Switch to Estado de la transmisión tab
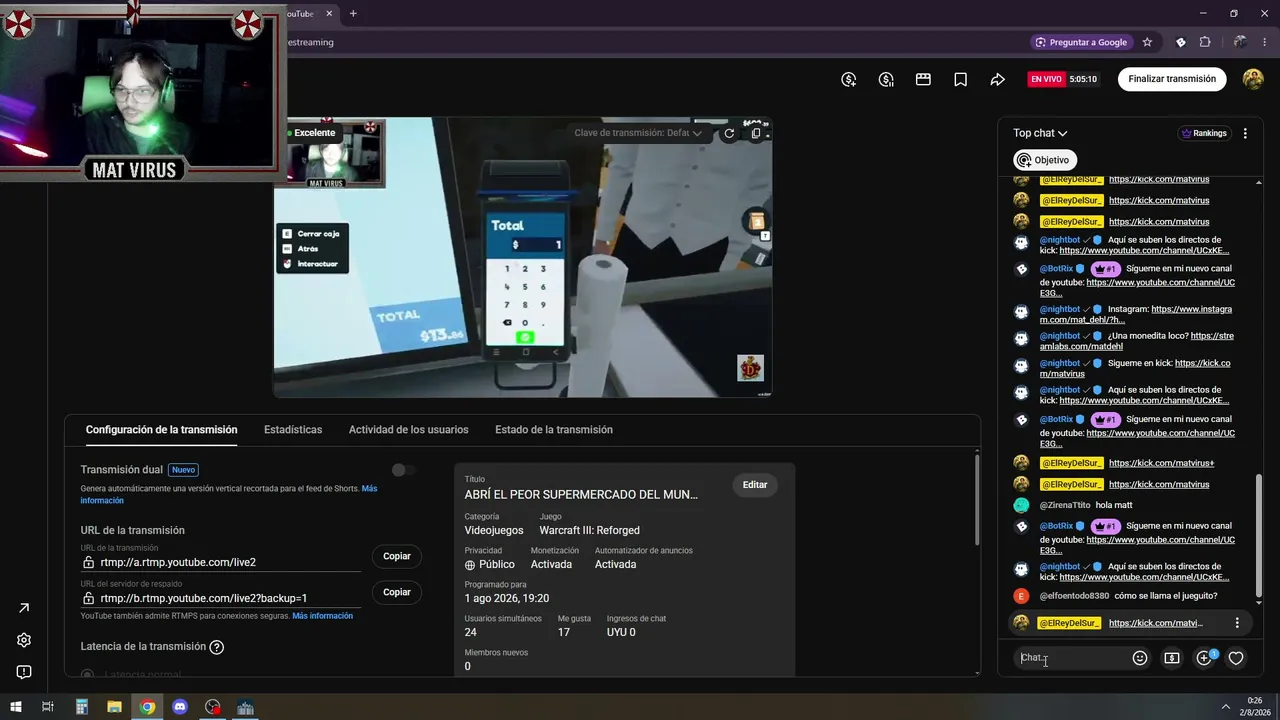 [554, 430]
